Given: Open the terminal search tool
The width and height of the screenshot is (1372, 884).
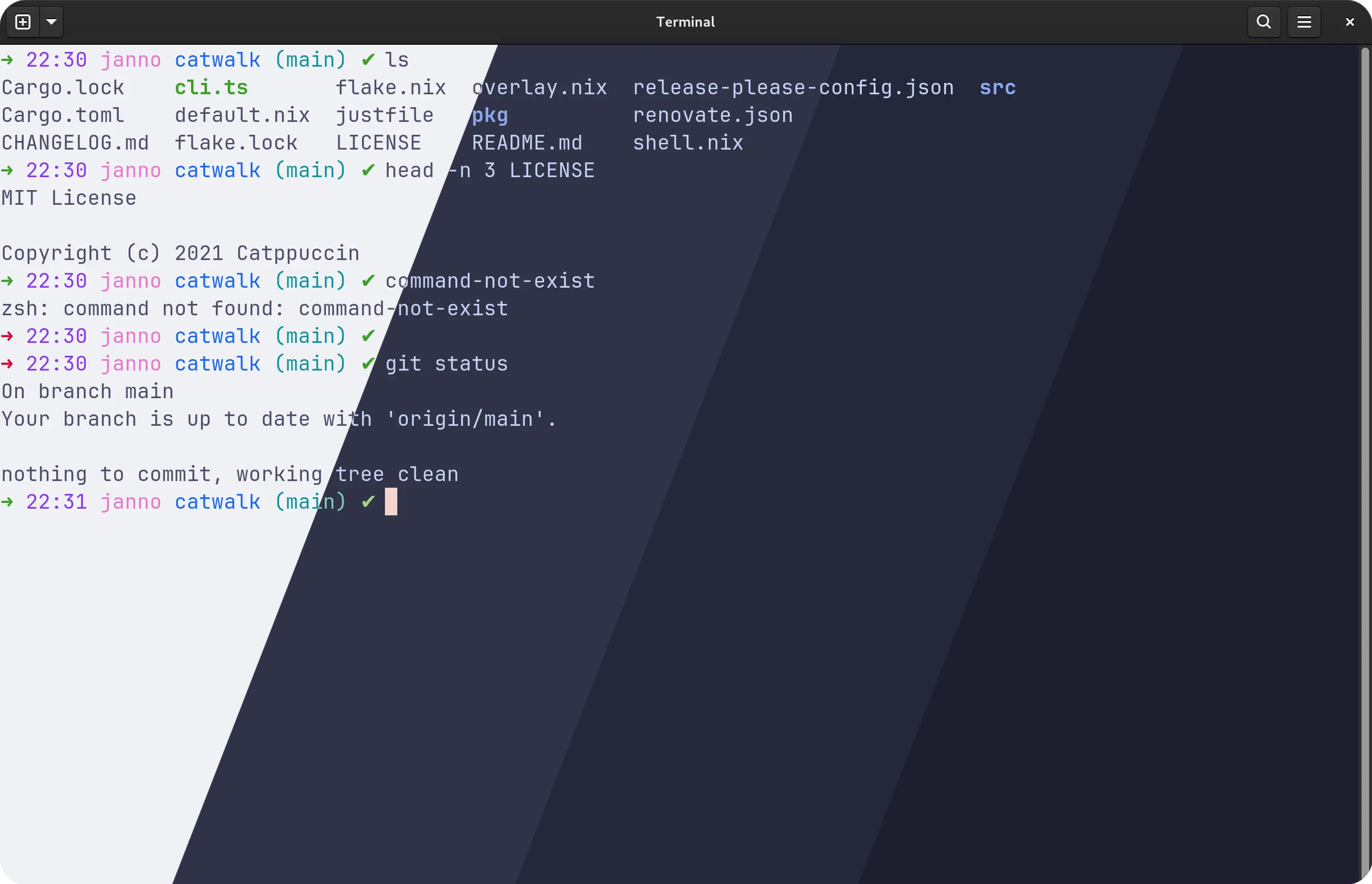Looking at the screenshot, I should coord(1263,22).
